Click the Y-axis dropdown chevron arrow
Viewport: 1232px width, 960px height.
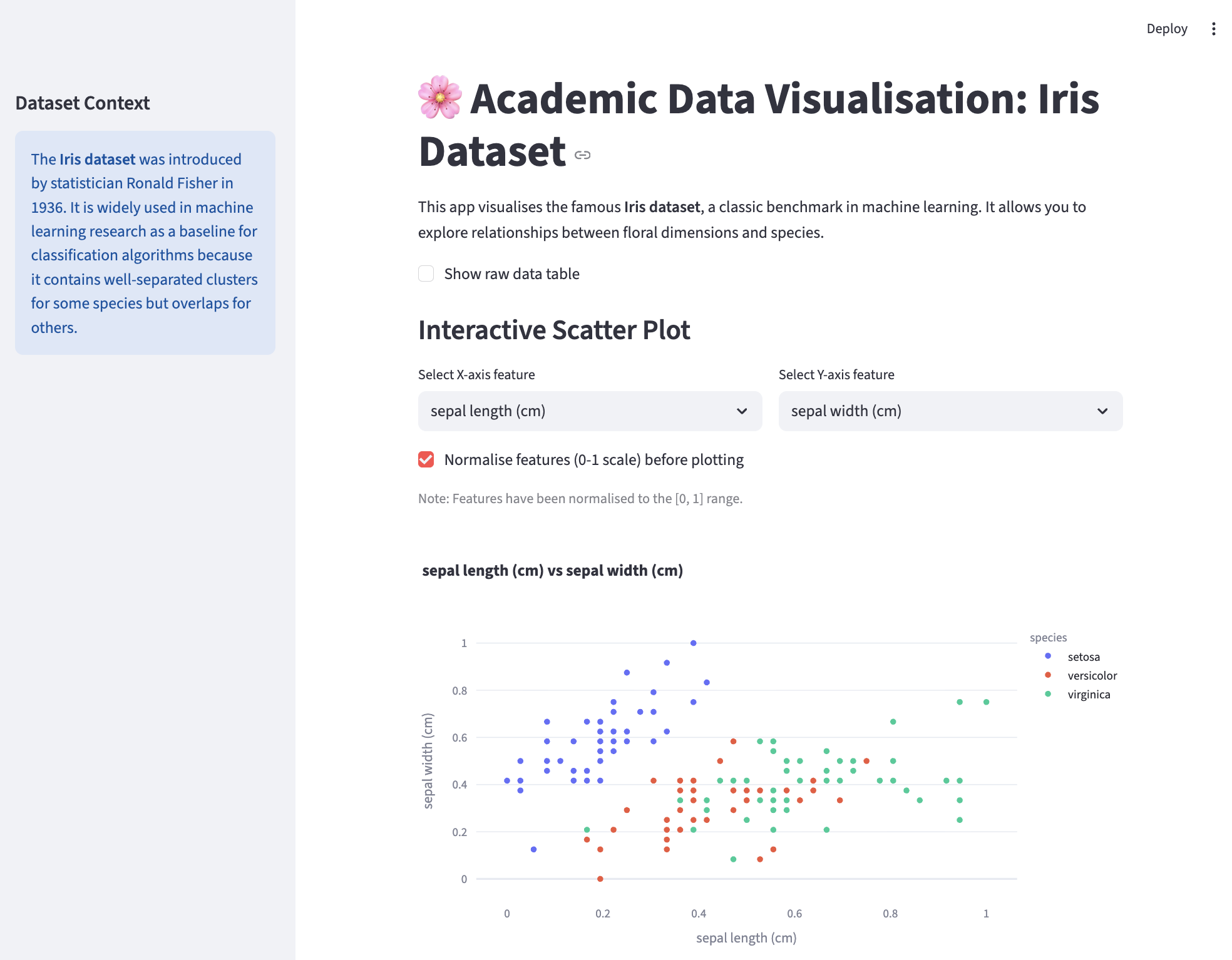coord(1102,411)
